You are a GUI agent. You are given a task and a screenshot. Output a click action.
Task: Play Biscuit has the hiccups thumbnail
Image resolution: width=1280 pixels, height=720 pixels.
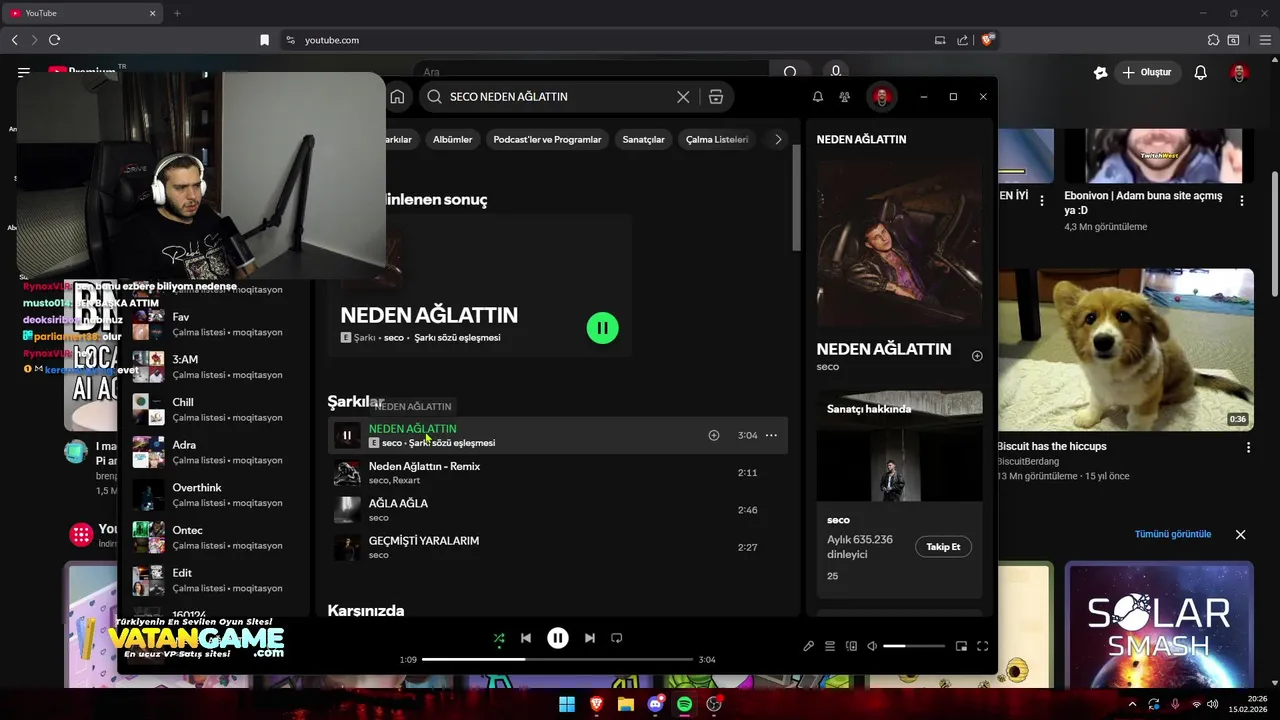tap(1125, 350)
